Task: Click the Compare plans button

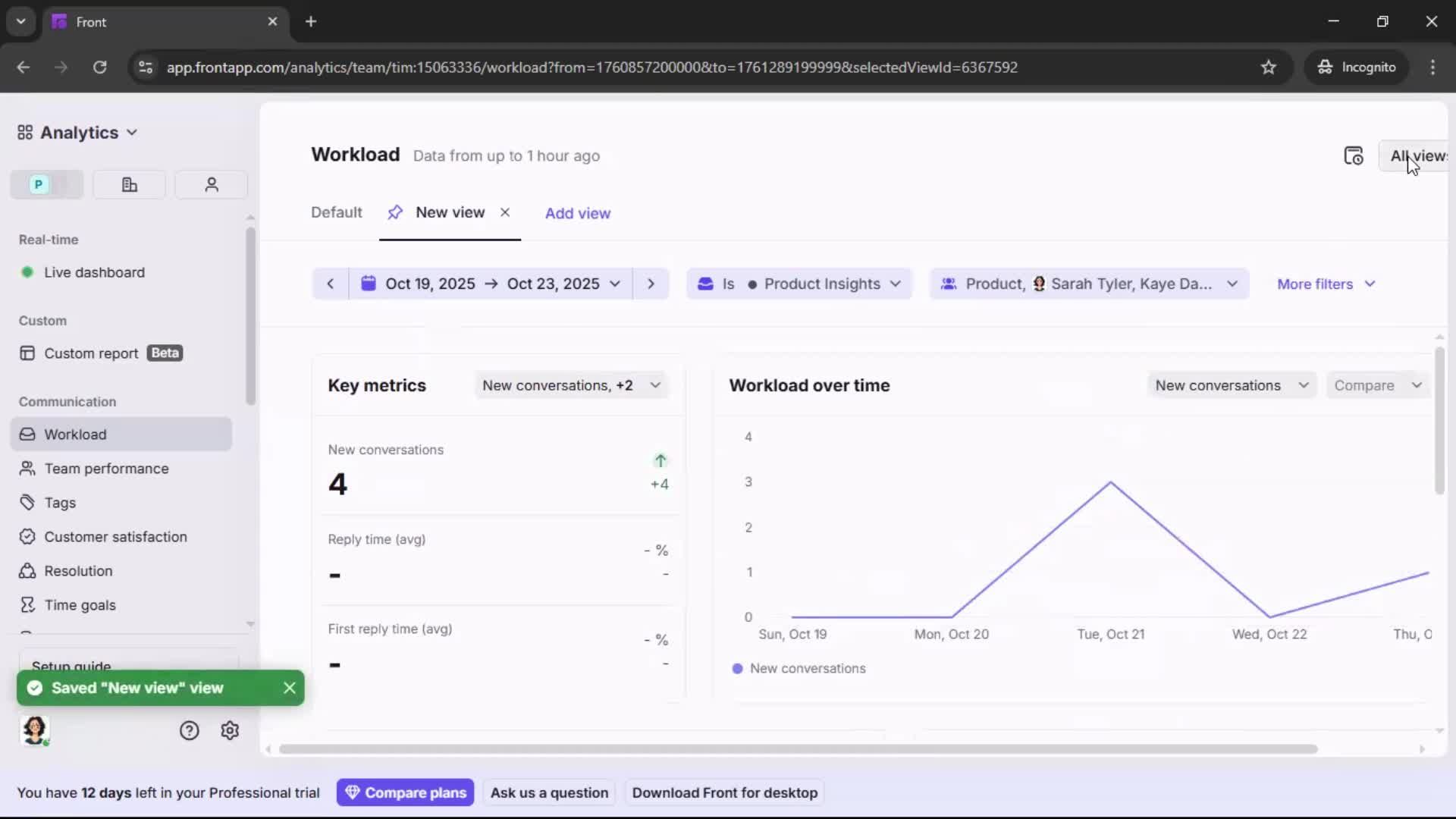Action: 405,792
